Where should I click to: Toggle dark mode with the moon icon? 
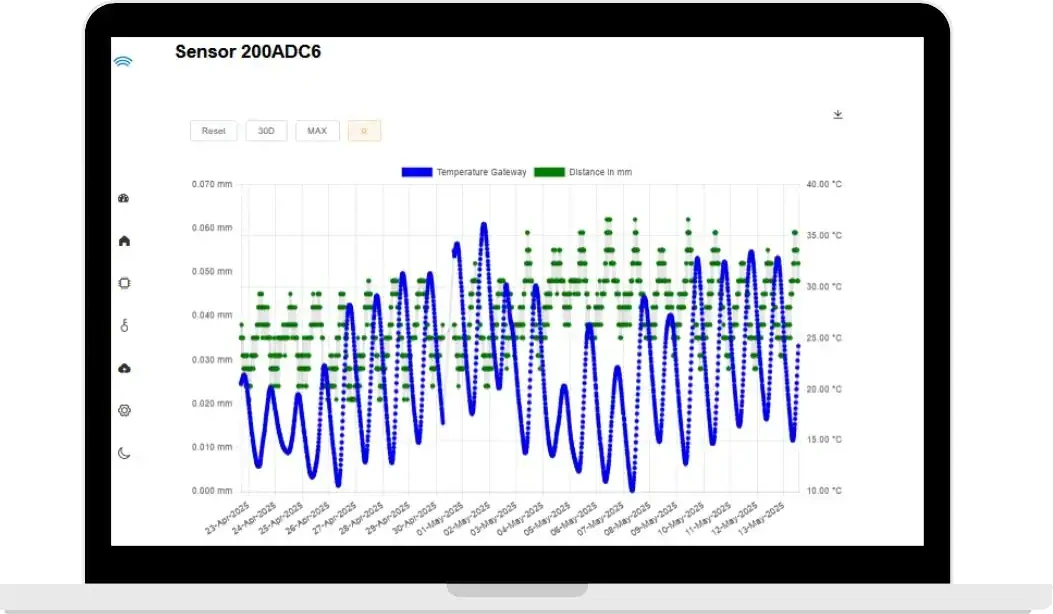(x=124, y=453)
